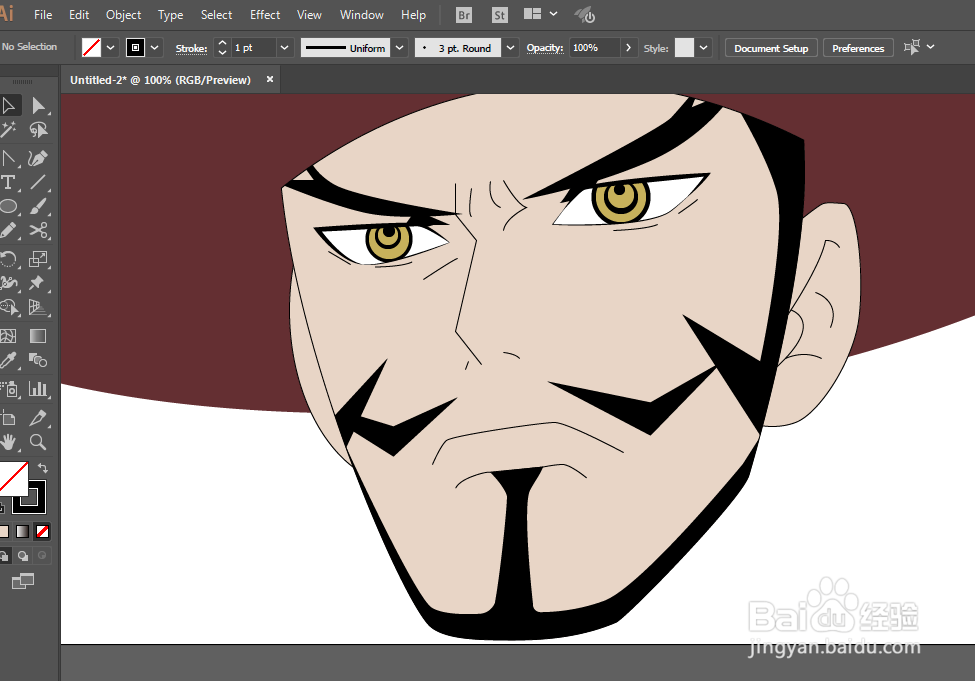Select the Scale tool
Image resolution: width=975 pixels, height=681 pixels.
(x=39, y=259)
